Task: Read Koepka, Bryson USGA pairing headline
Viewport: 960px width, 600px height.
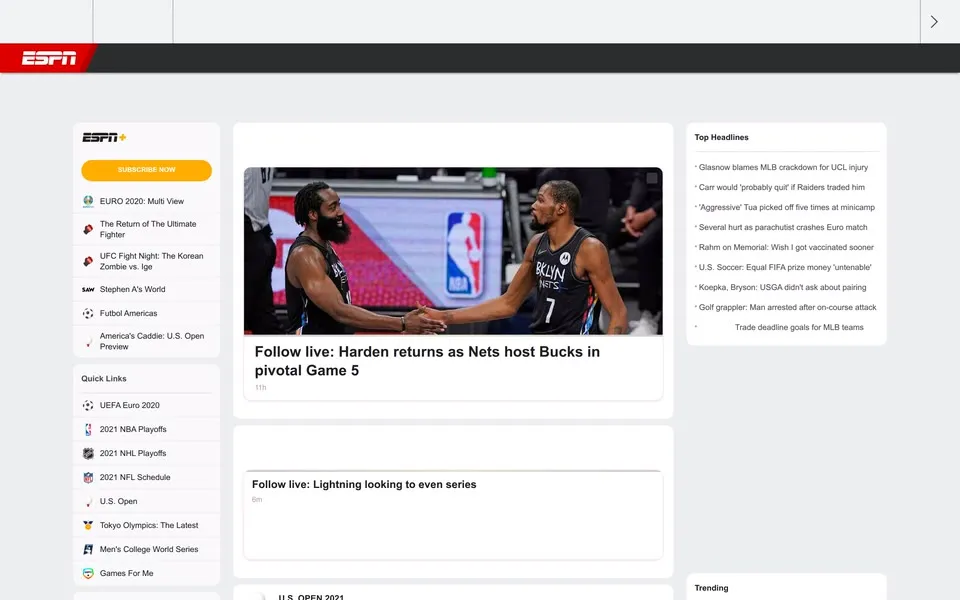Action: coord(782,287)
